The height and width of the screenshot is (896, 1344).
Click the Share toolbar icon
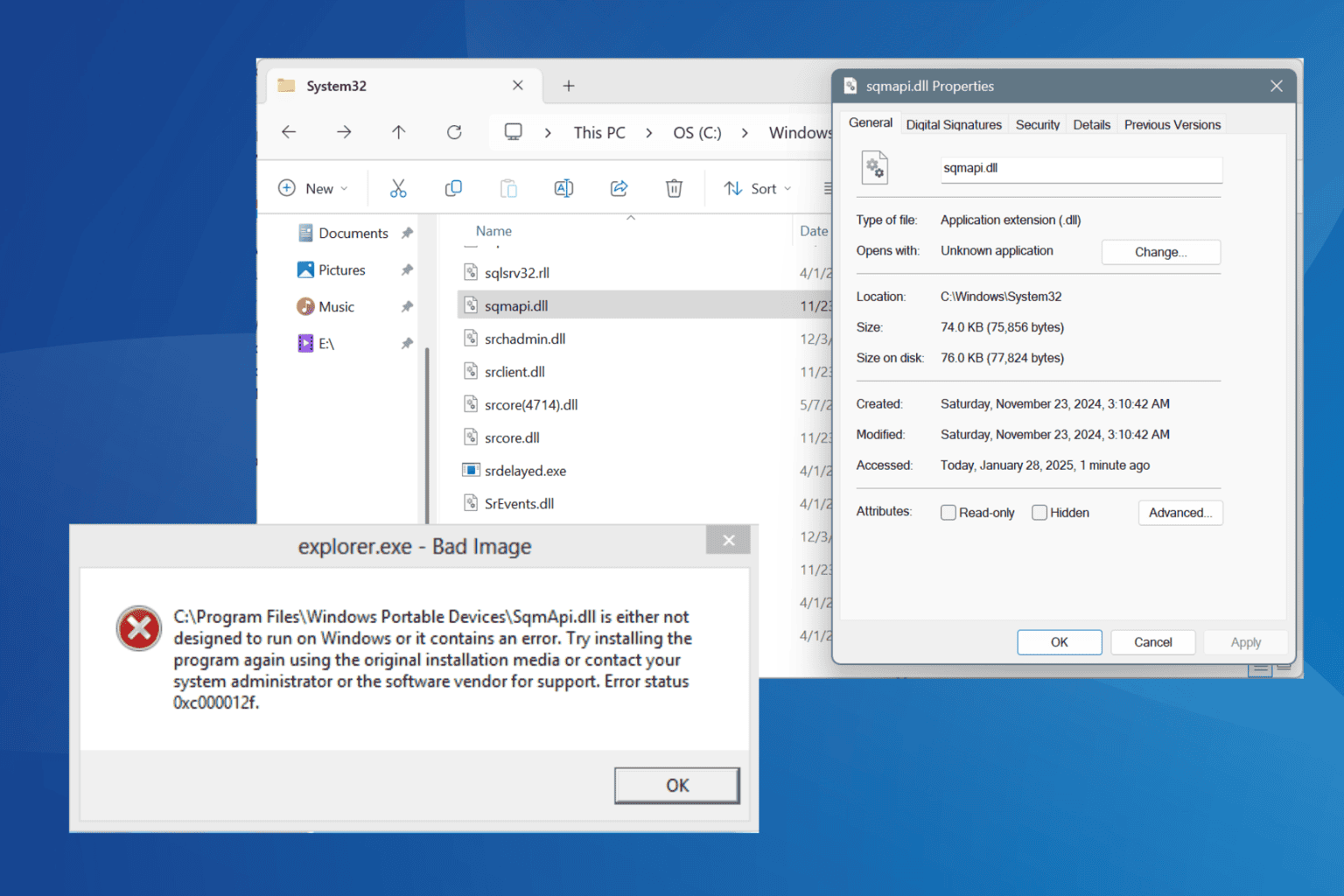click(x=619, y=188)
